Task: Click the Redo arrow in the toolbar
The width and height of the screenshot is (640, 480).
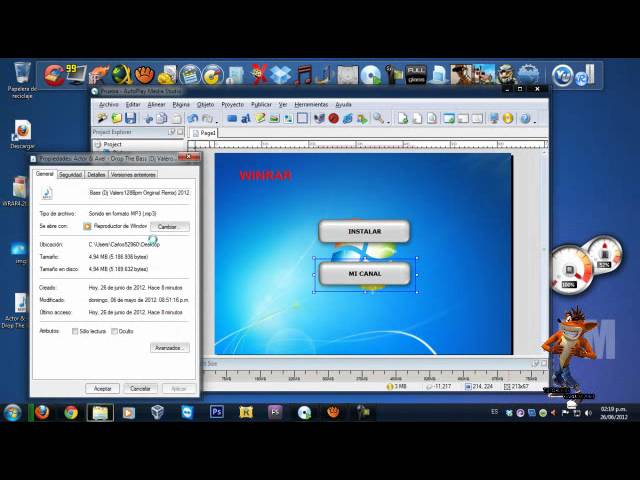Action: tap(207, 118)
